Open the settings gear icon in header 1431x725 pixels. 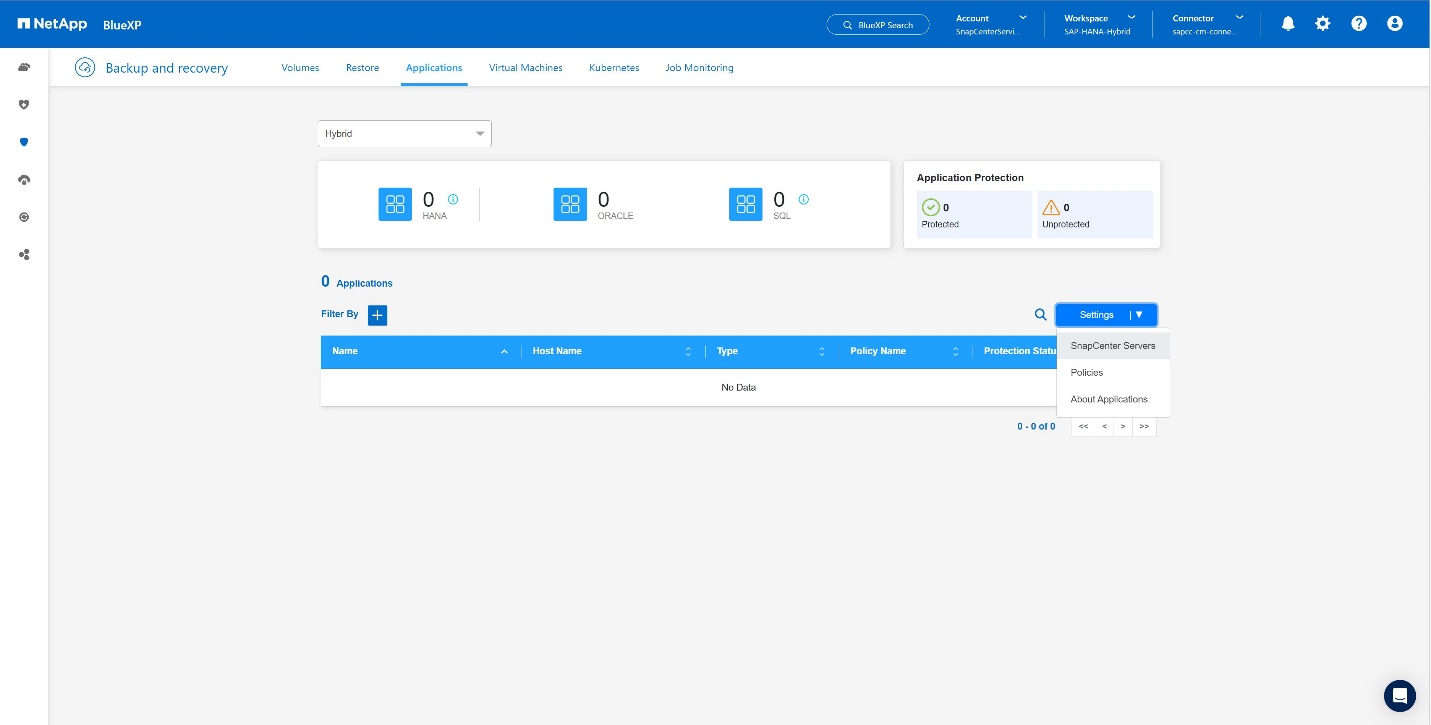[x=1323, y=24]
